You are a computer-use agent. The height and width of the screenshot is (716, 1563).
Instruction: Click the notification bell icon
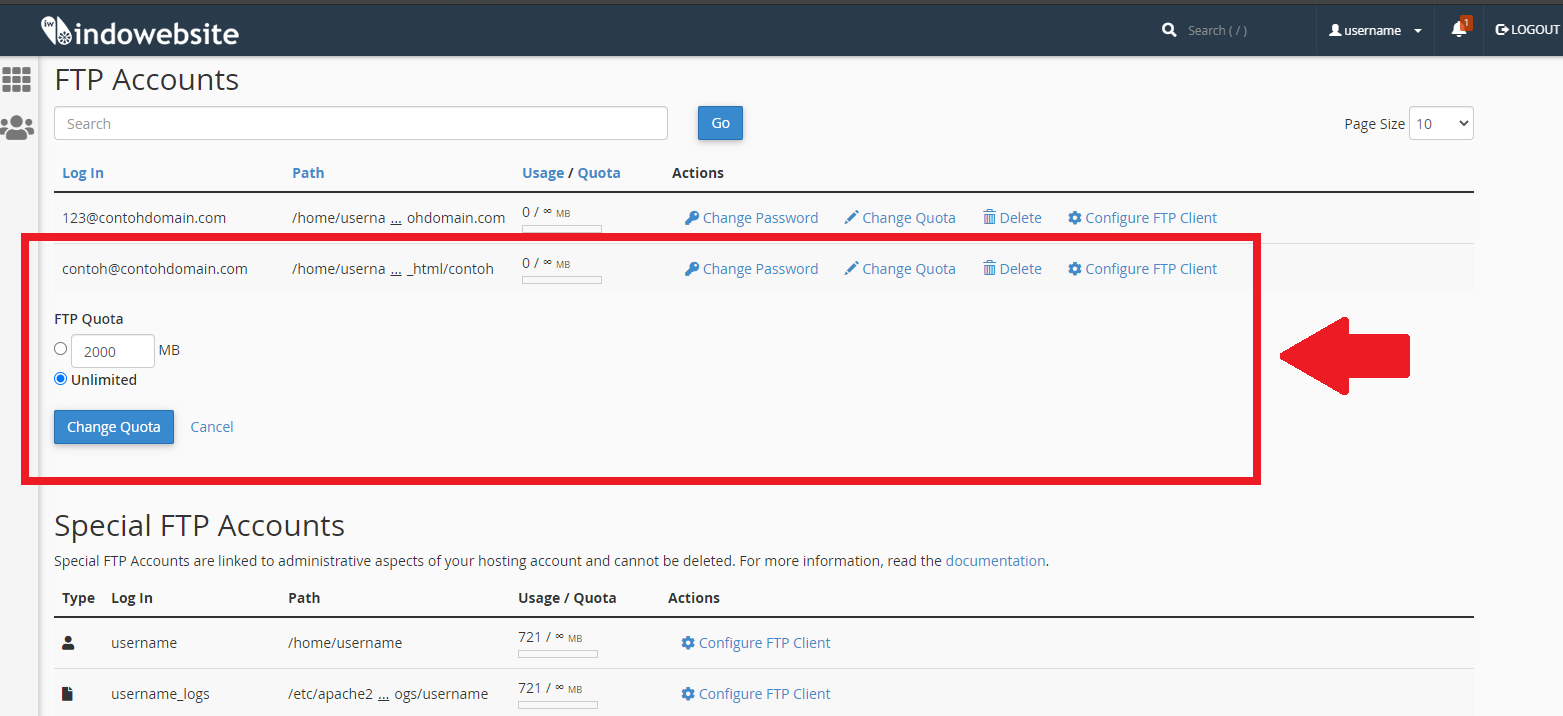point(1459,30)
